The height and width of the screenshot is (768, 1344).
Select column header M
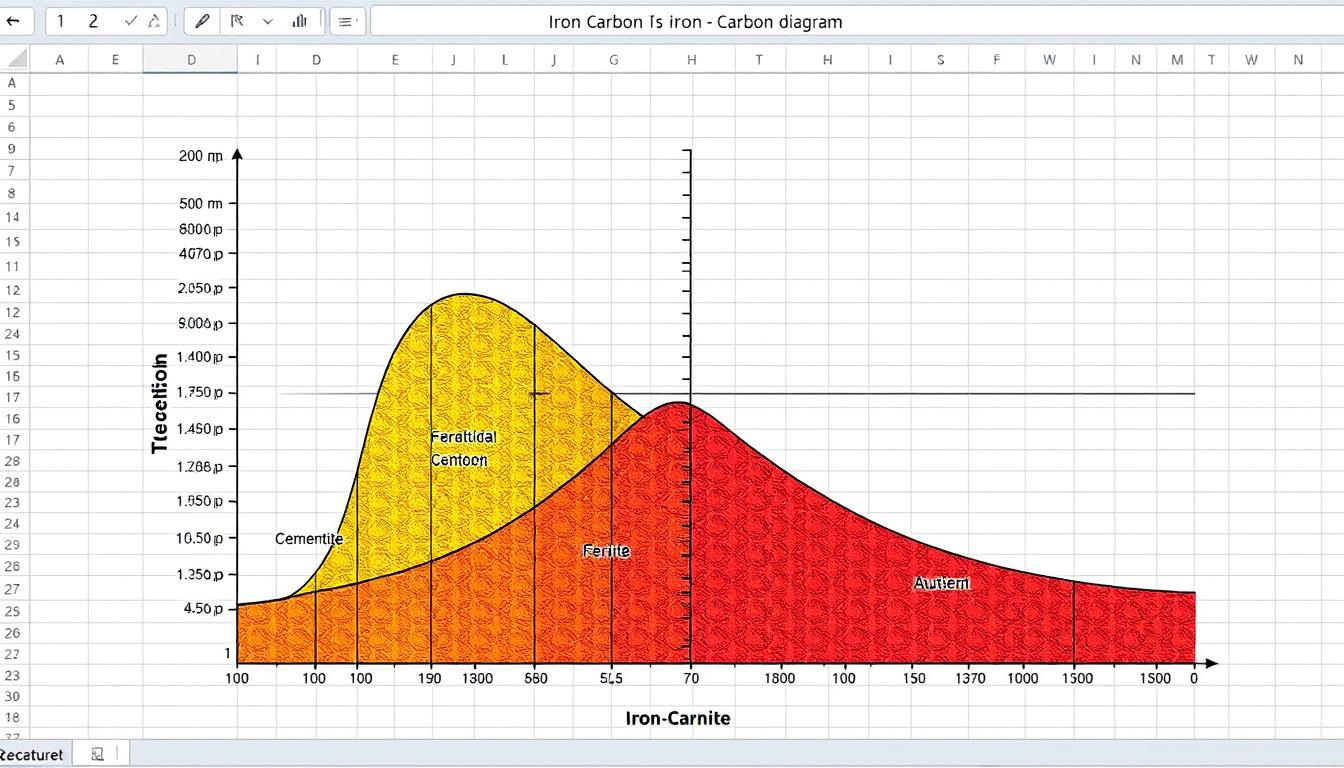[1177, 60]
